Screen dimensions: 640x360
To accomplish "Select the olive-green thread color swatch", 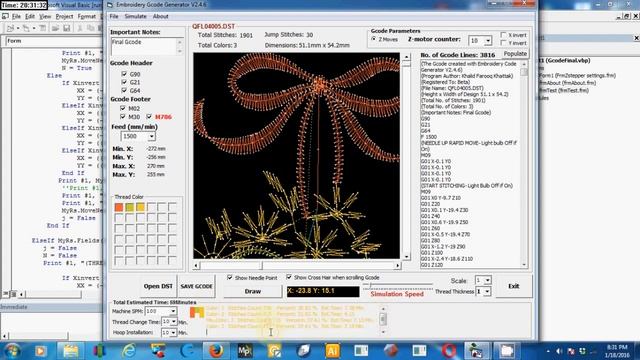I will (x=130, y=207).
